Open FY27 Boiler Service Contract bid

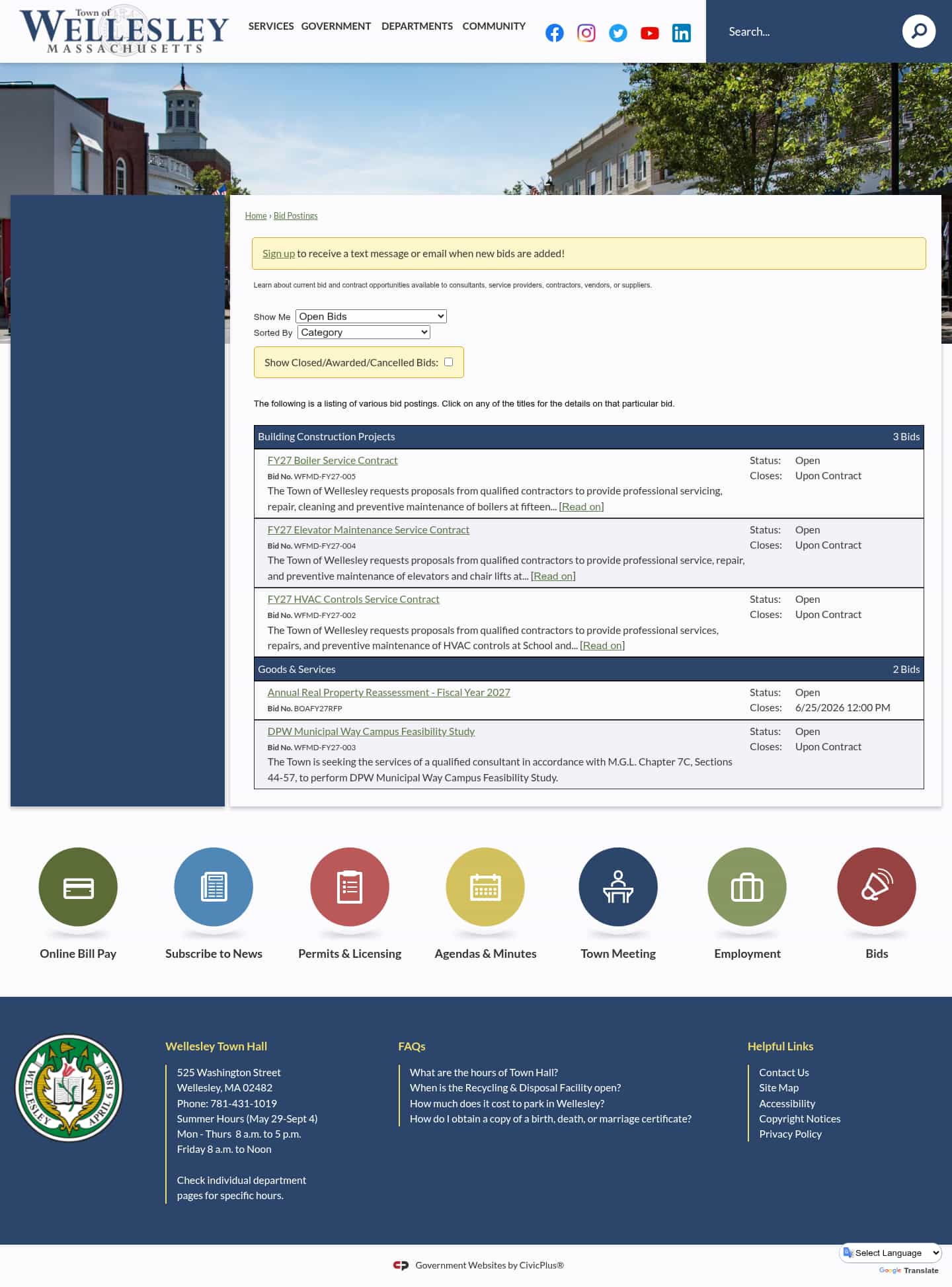[333, 460]
